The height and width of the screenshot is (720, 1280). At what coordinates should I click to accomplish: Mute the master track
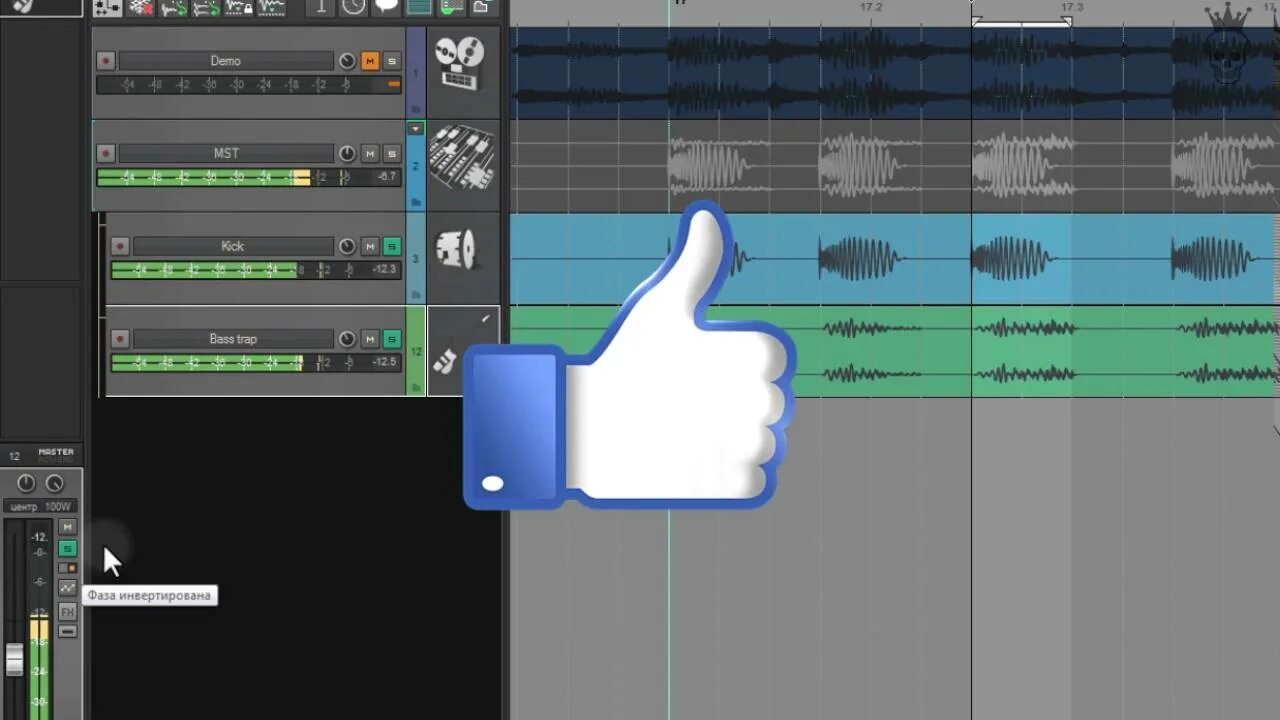pos(67,527)
